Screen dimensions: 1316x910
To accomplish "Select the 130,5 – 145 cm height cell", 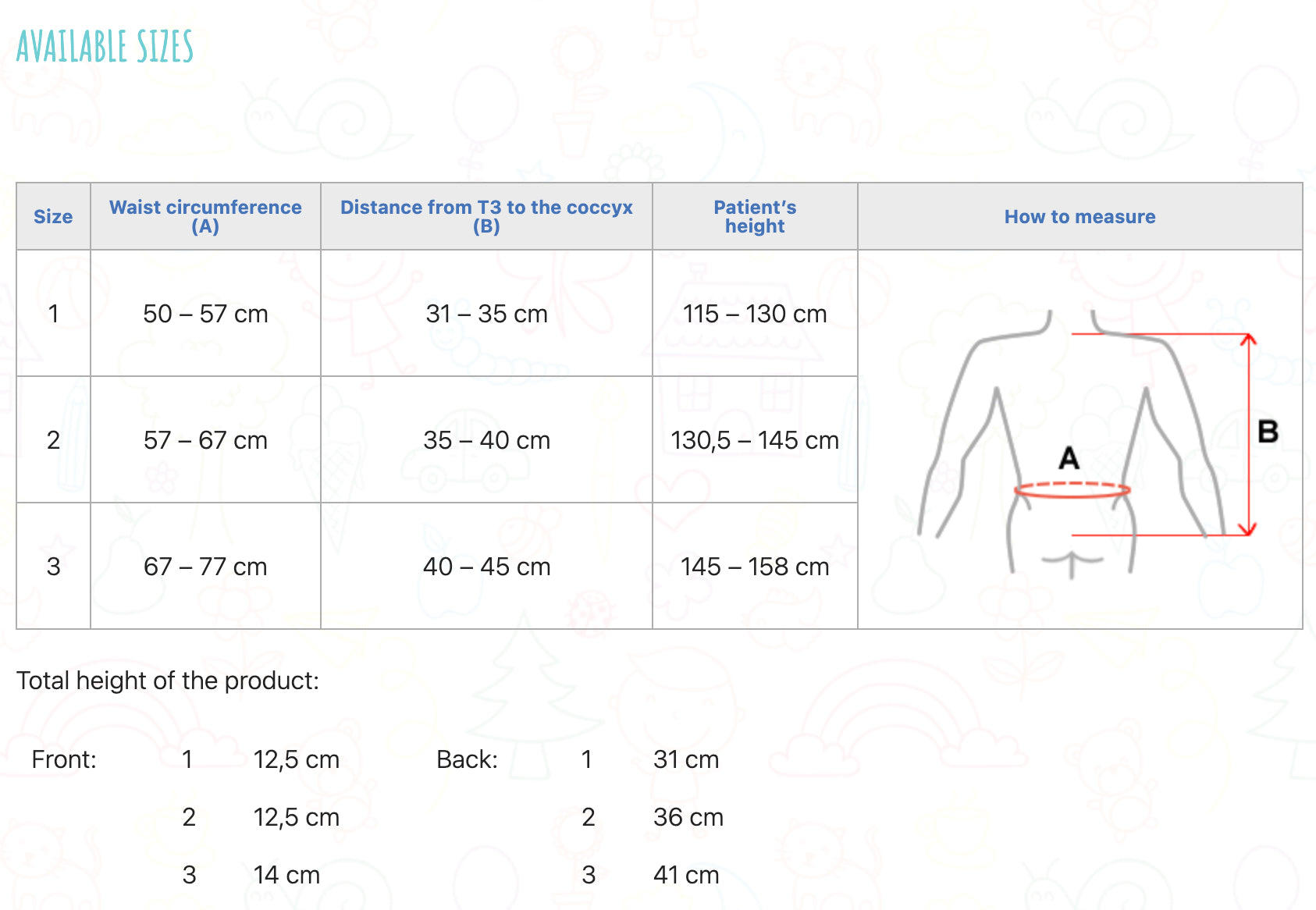I will (x=755, y=440).
